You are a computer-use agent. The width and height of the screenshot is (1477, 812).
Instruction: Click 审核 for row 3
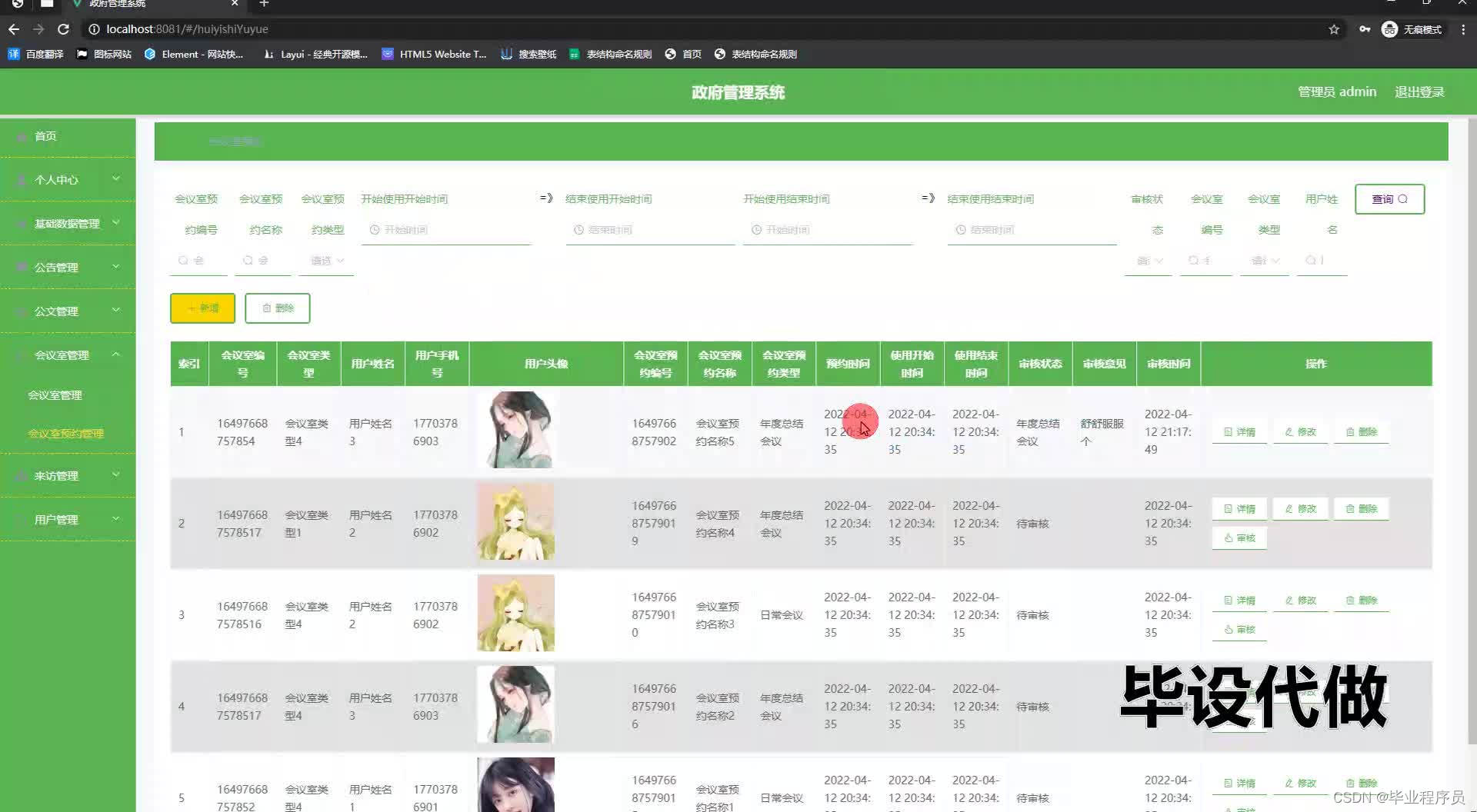coord(1239,630)
